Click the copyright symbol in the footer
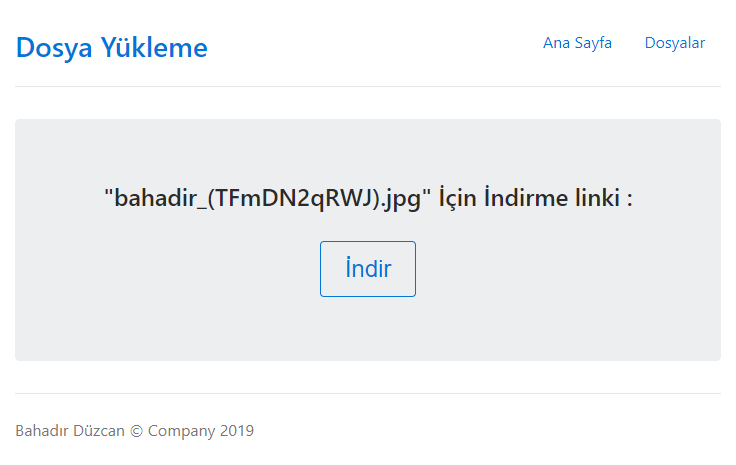The width and height of the screenshot is (736, 465). point(137,431)
